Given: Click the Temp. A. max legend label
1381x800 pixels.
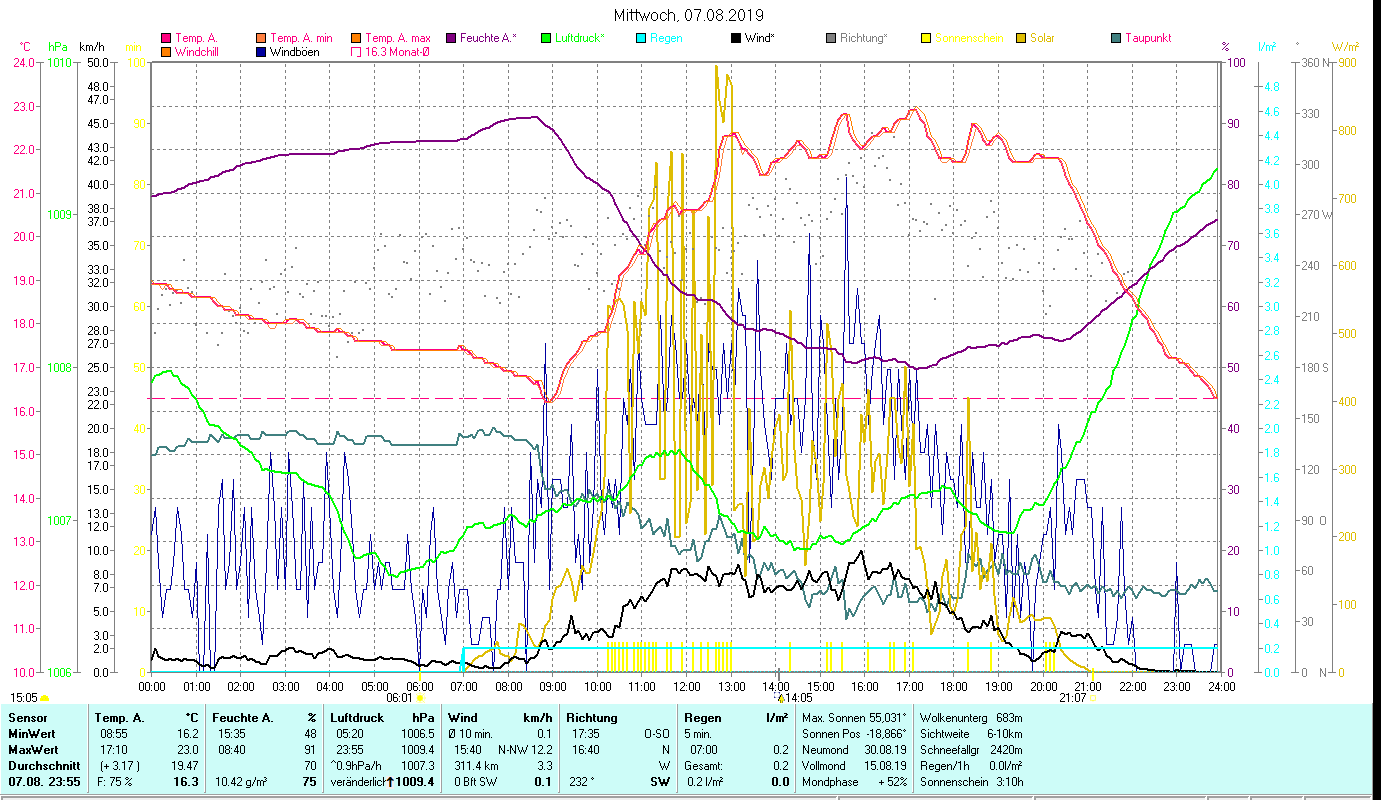Looking at the screenshot, I should click(400, 38).
